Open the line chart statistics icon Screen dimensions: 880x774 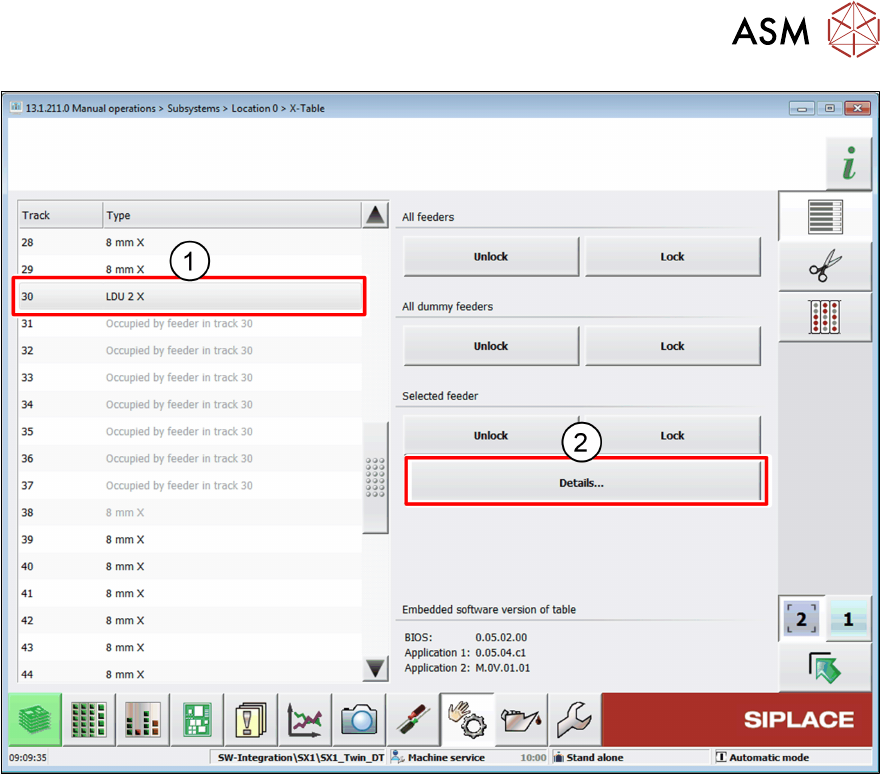[x=305, y=719]
